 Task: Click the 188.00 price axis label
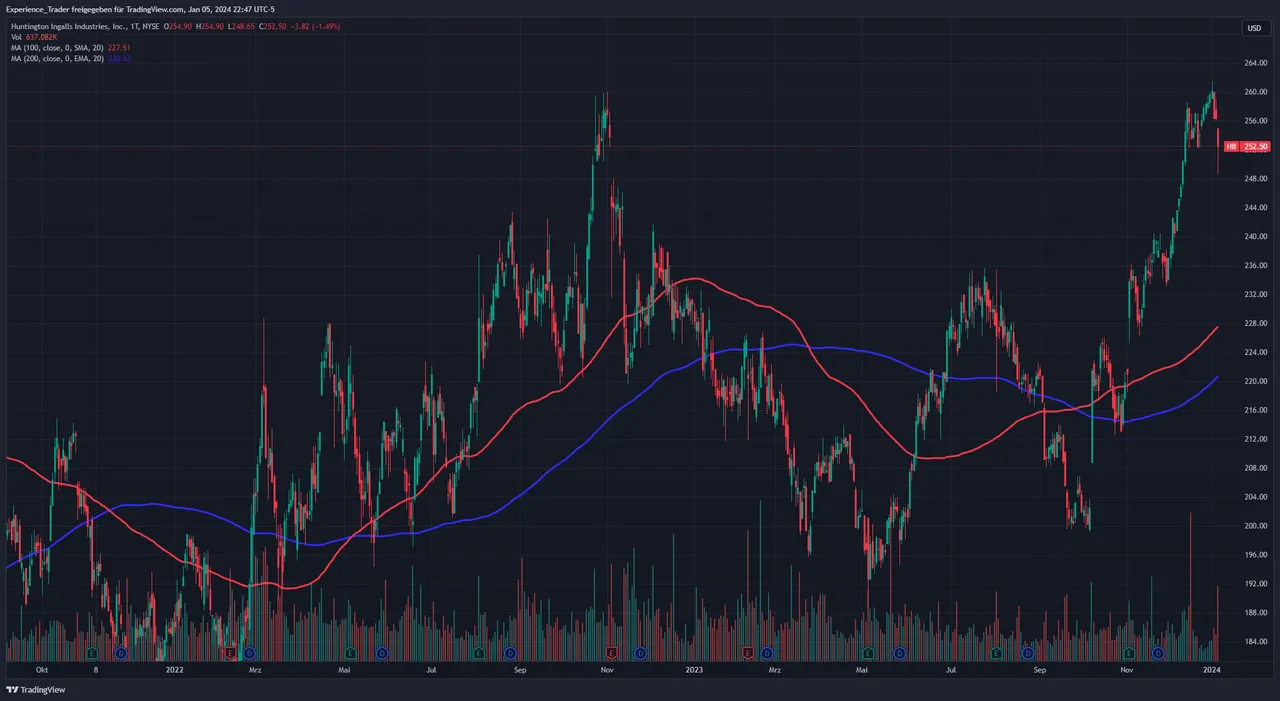click(1255, 612)
